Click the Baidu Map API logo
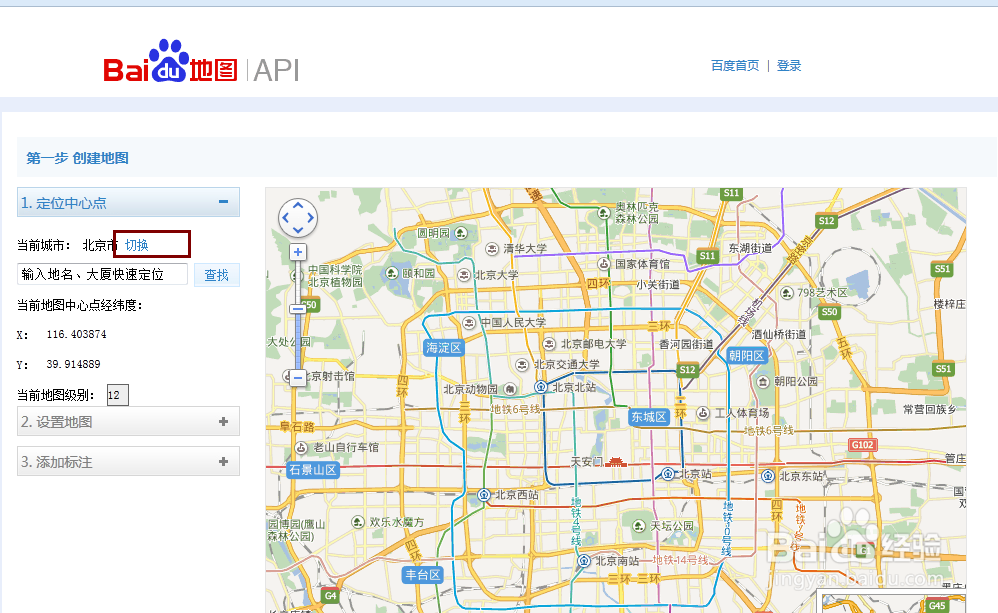The image size is (998, 613). click(201, 62)
